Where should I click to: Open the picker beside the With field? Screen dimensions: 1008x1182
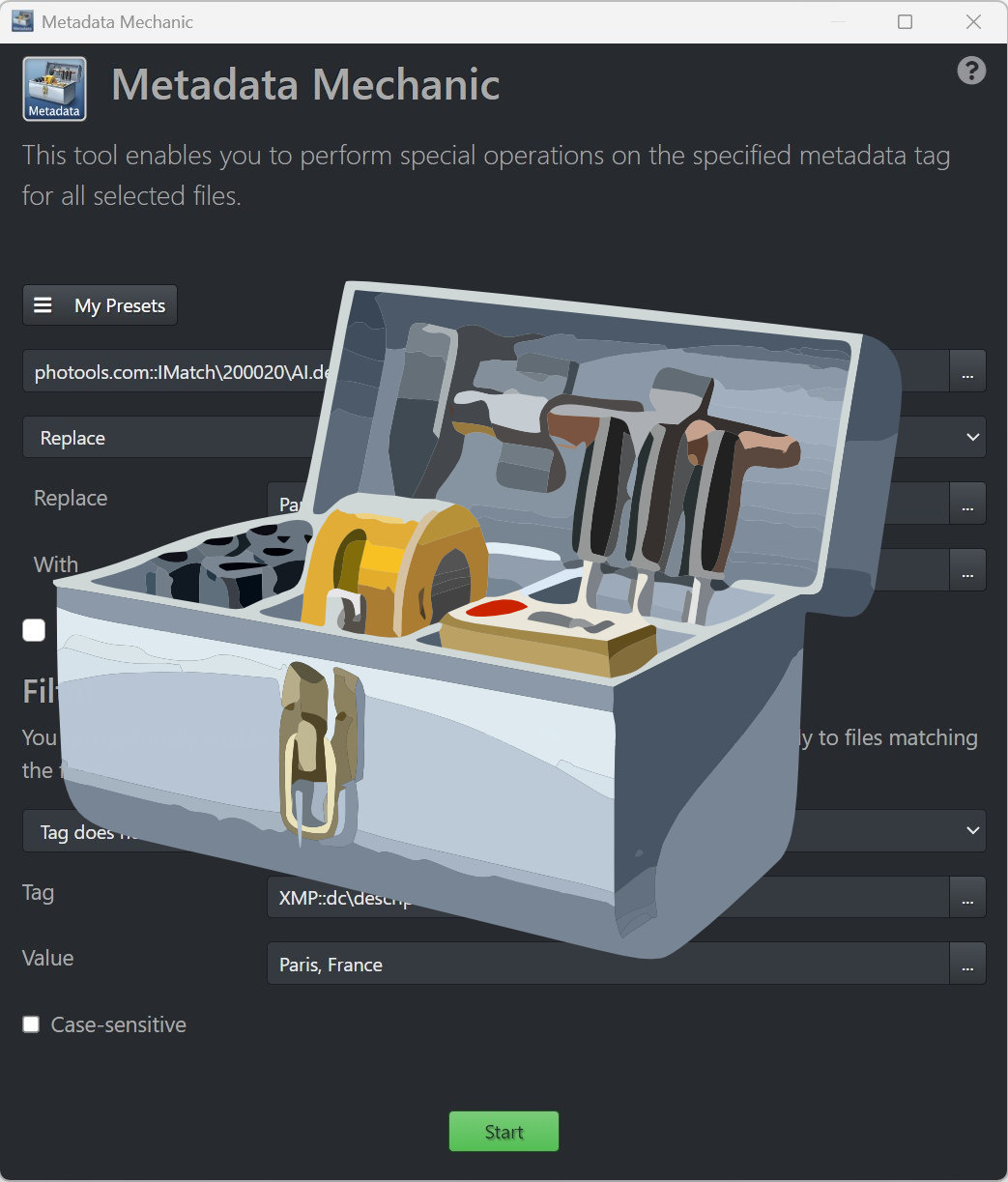click(967, 569)
